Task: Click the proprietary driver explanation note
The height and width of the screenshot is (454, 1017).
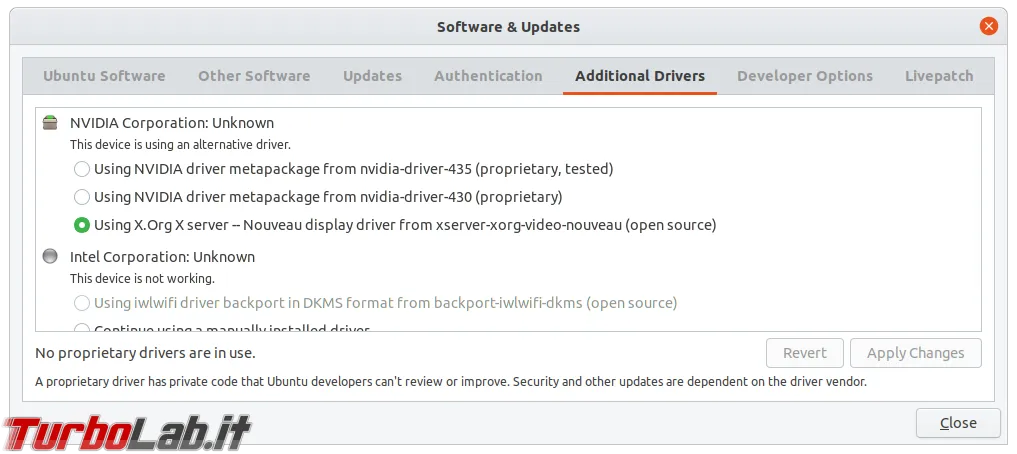Action: 451,381
